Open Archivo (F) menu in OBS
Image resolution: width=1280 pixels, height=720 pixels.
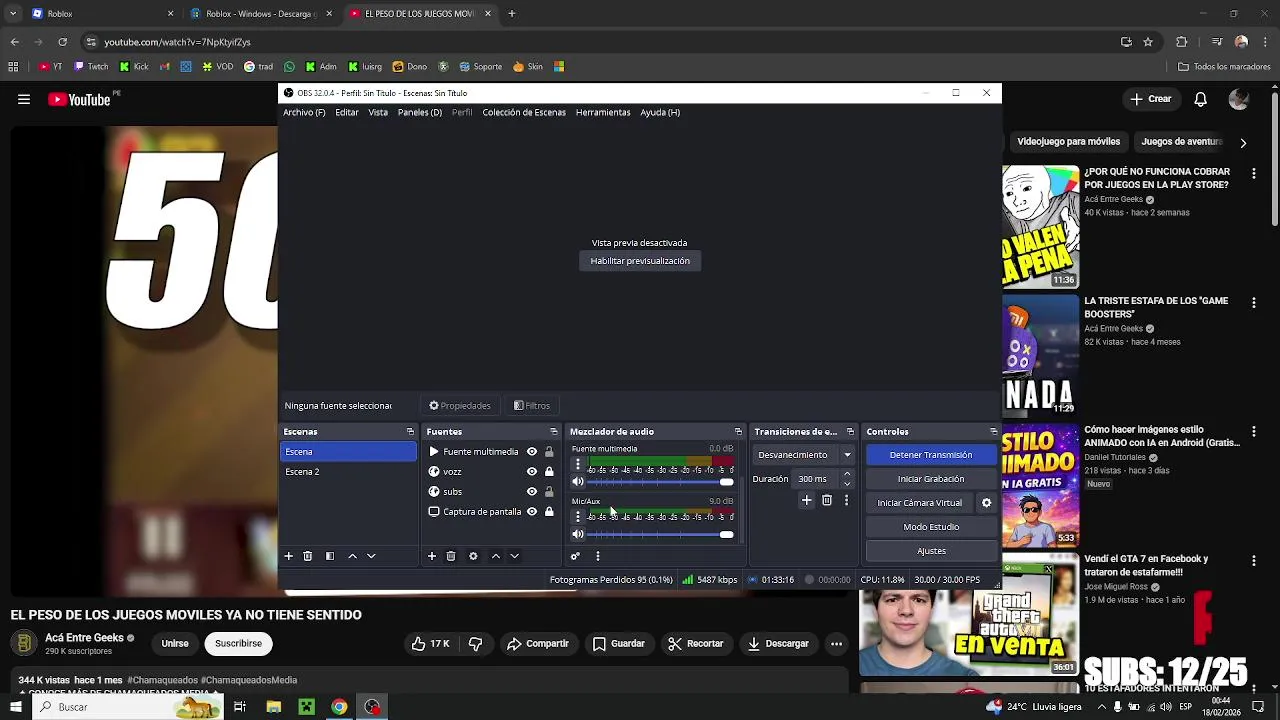click(304, 113)
